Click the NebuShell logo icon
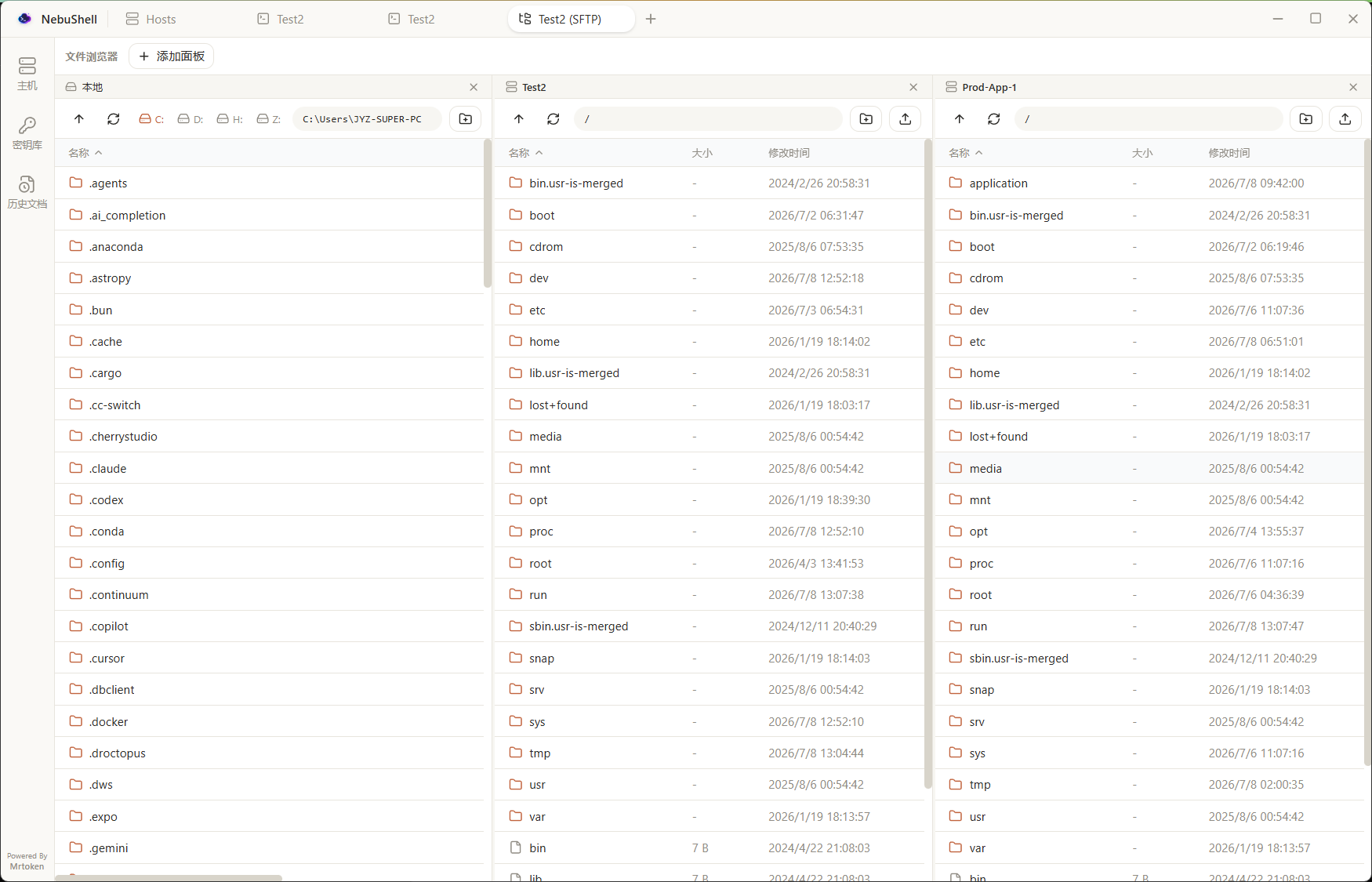Image resolution: width=1372 pixels, height=882 pixels. coord(25,19)
